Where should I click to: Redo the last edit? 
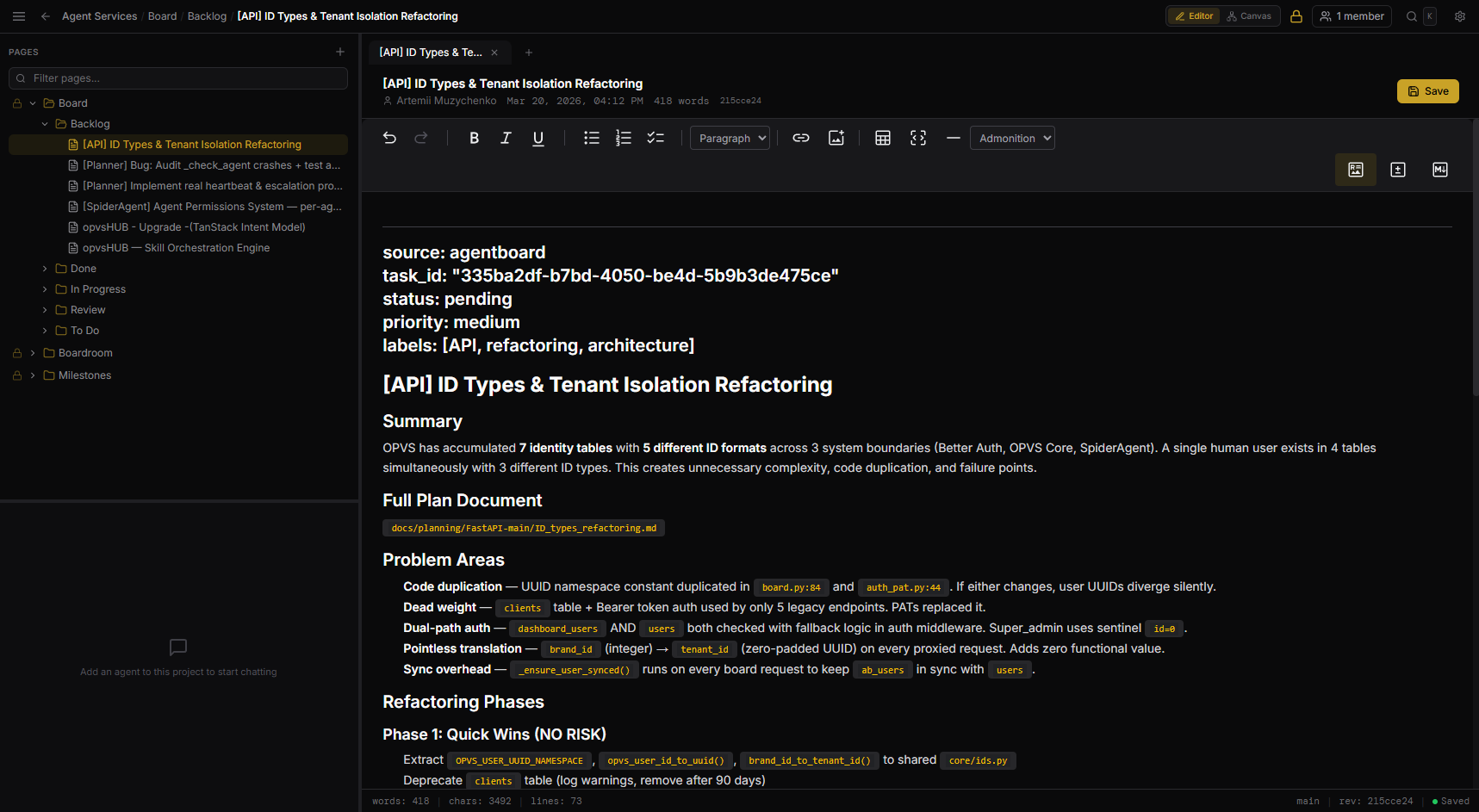(421, 138)
